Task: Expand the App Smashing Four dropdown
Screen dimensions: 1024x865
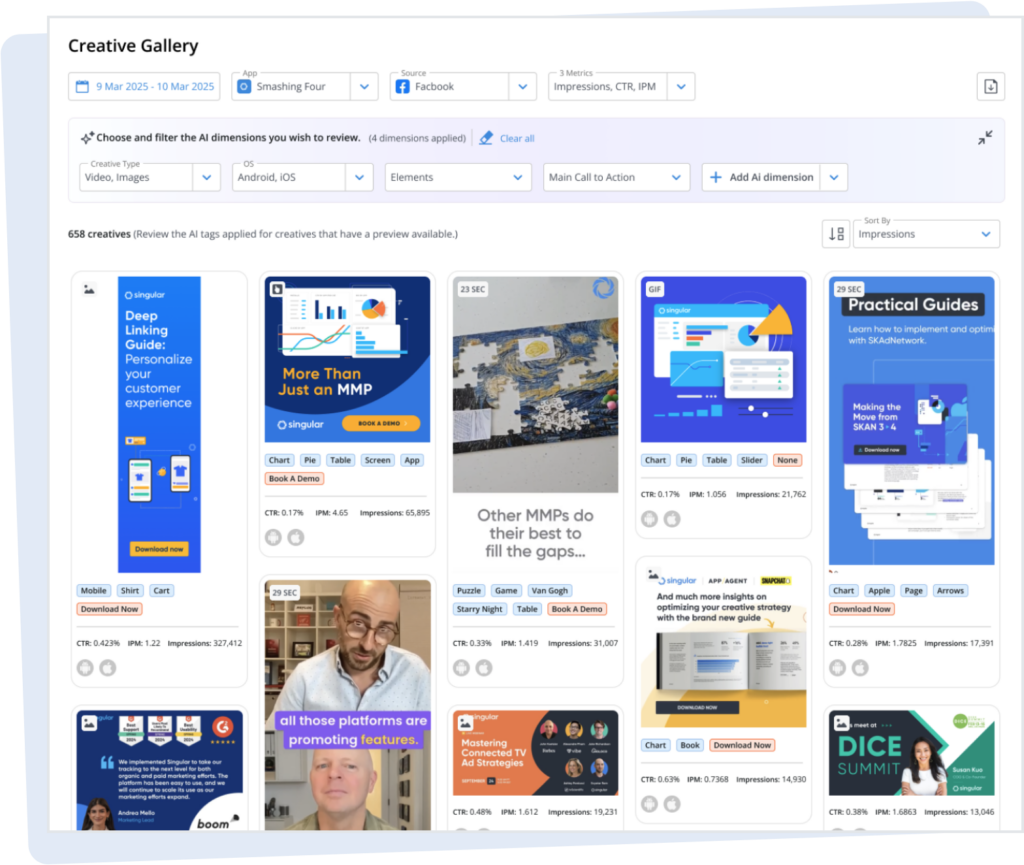Action: [x=364, y=87]
